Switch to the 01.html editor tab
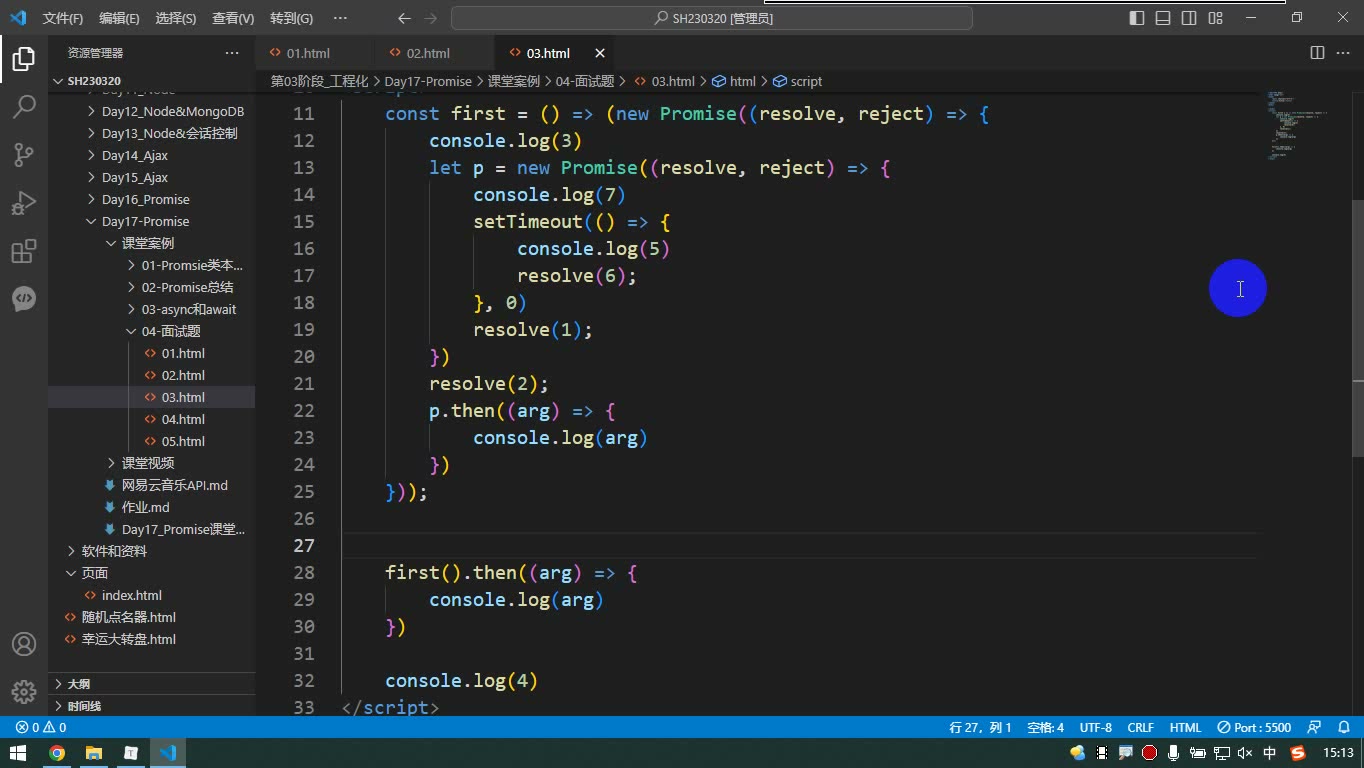1364x768 pixels. pyautogui.click(x=314, y=53)
